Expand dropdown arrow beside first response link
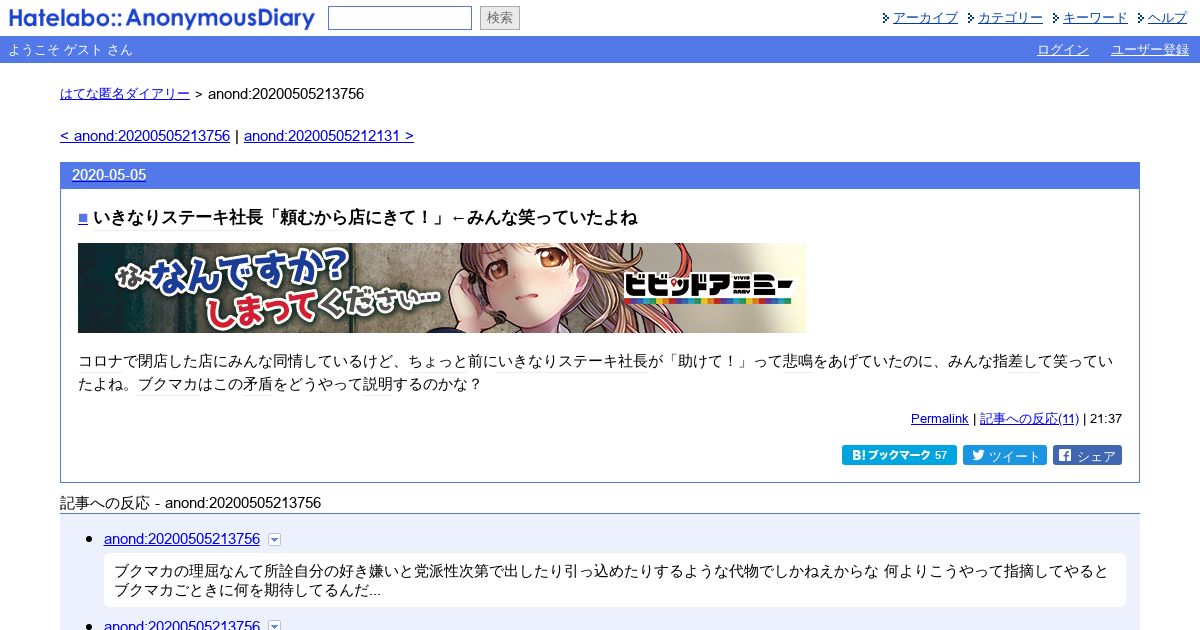This screenshot has height=630, width=1200. tap(275, 540)
